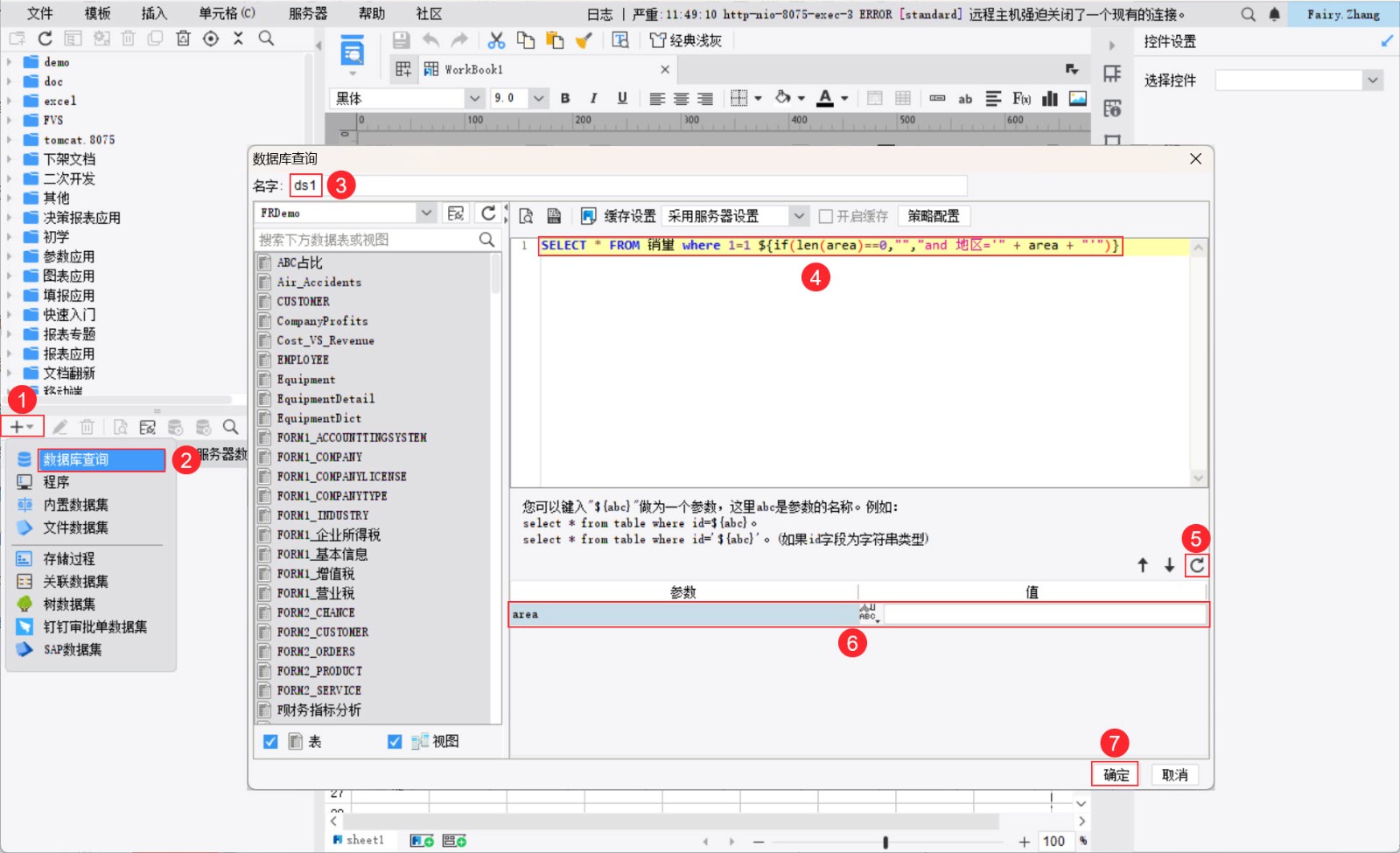Viewport: 1400px width, 853px height.
Task: Click the redo arrow in the toolbar
Action: click(459, 40)
